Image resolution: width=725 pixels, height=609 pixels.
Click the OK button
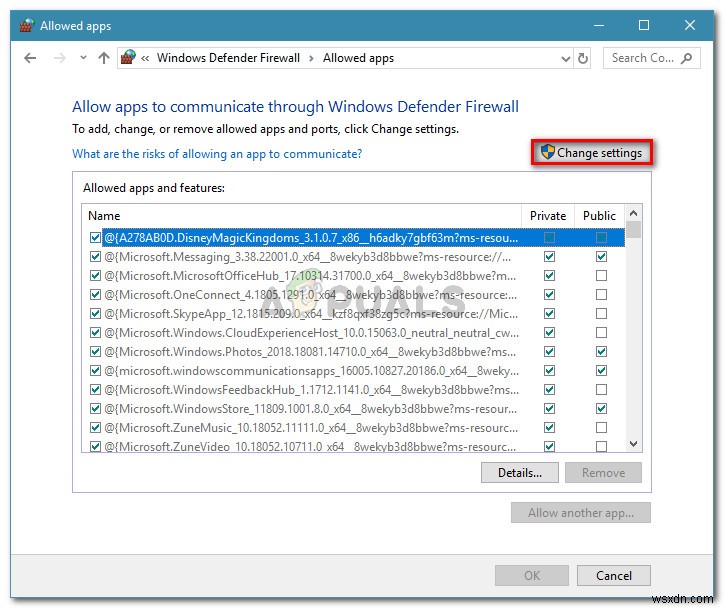point(532,576)
